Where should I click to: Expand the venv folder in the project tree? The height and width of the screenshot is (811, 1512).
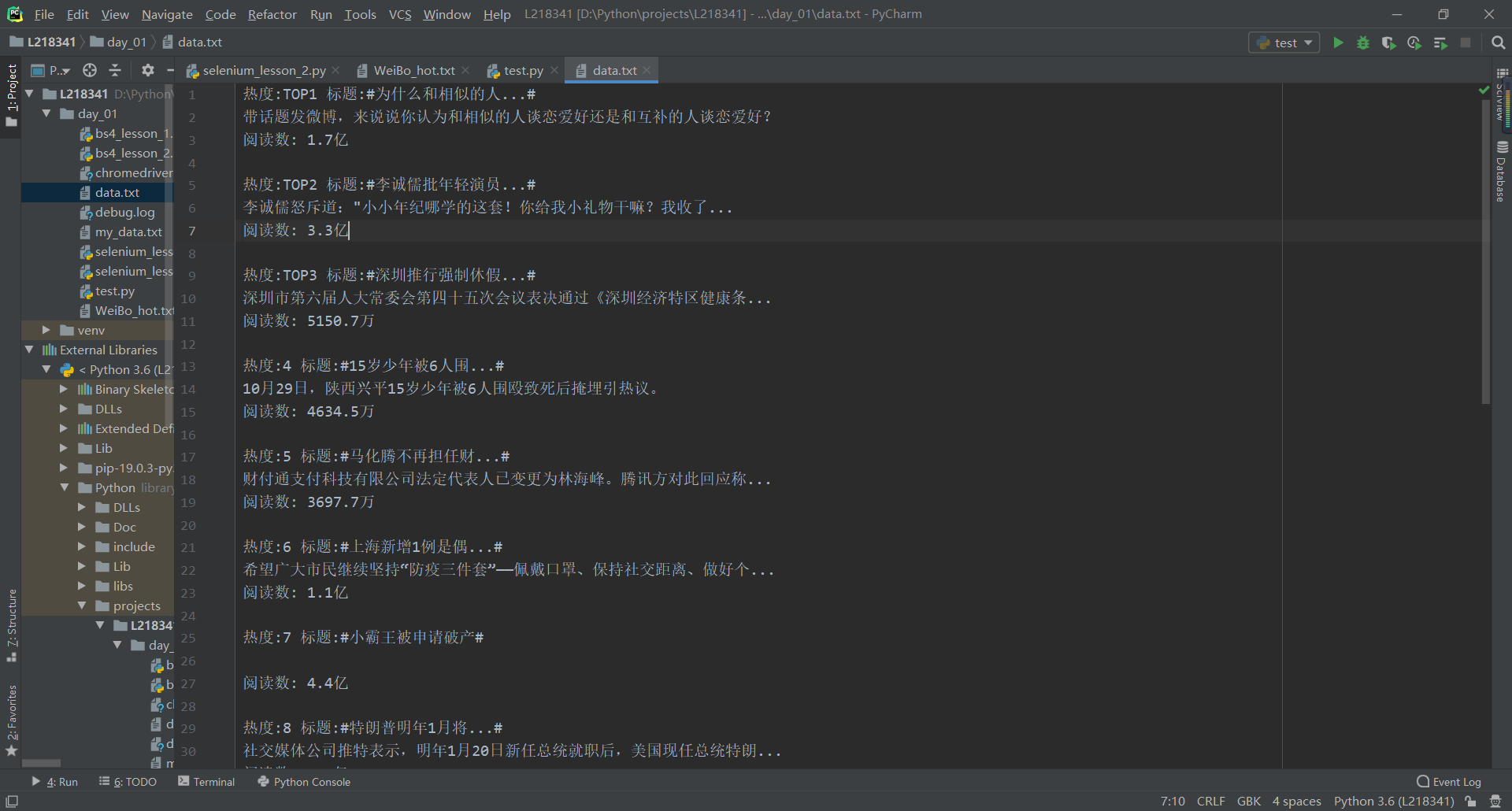tap(47, 330)
